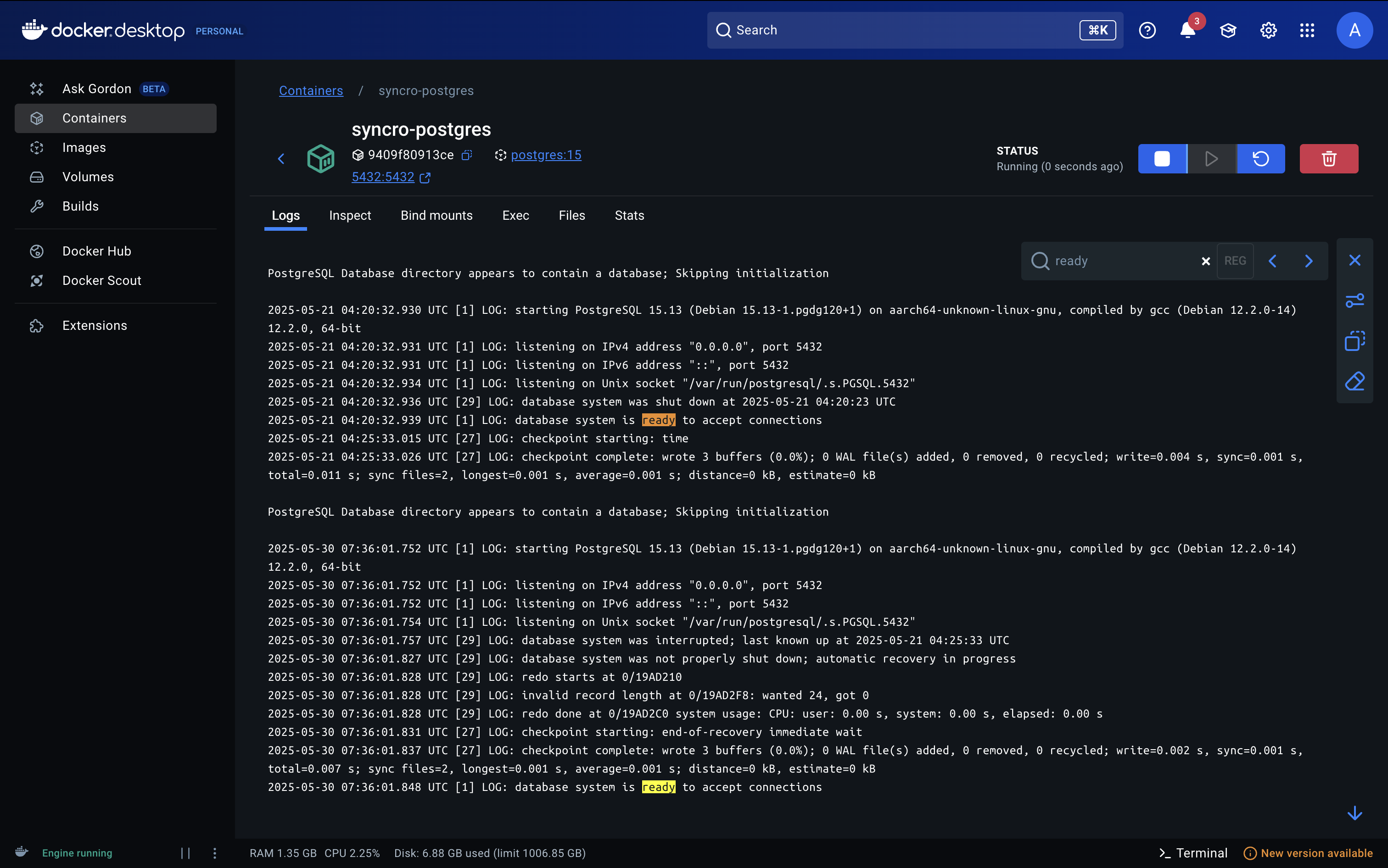Open the account avatar A
Screen dimensions: 1388x868
(1354, 30)
